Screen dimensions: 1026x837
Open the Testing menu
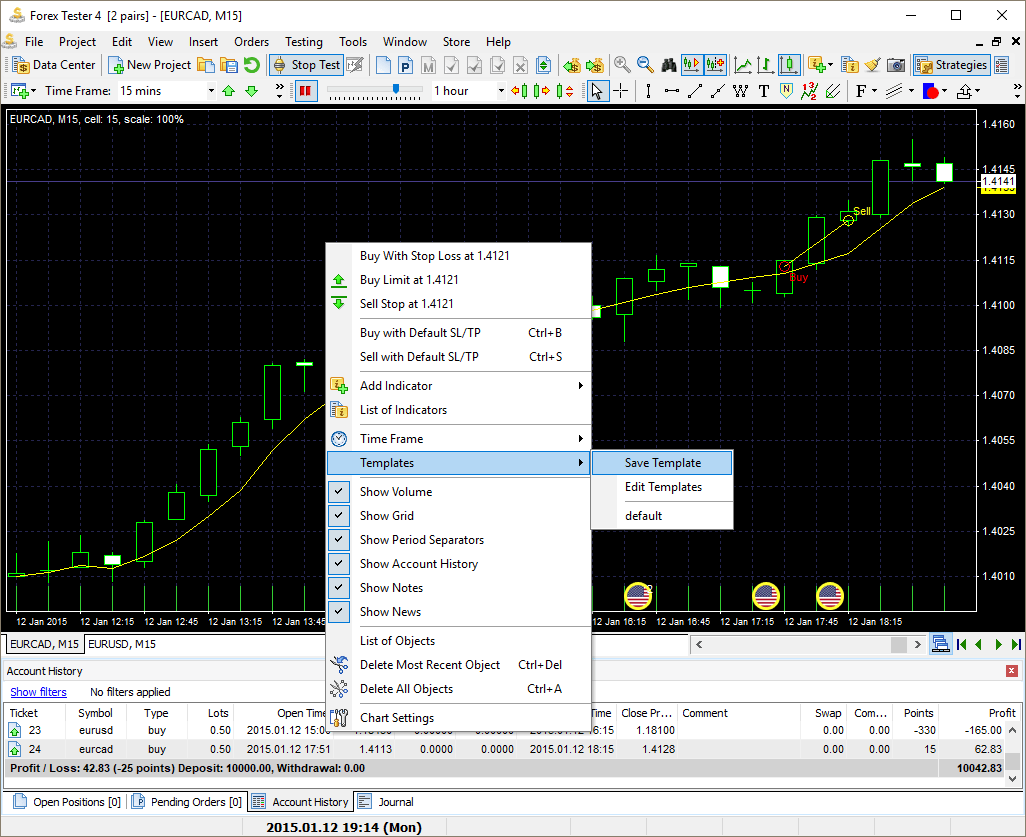point(304,42)
